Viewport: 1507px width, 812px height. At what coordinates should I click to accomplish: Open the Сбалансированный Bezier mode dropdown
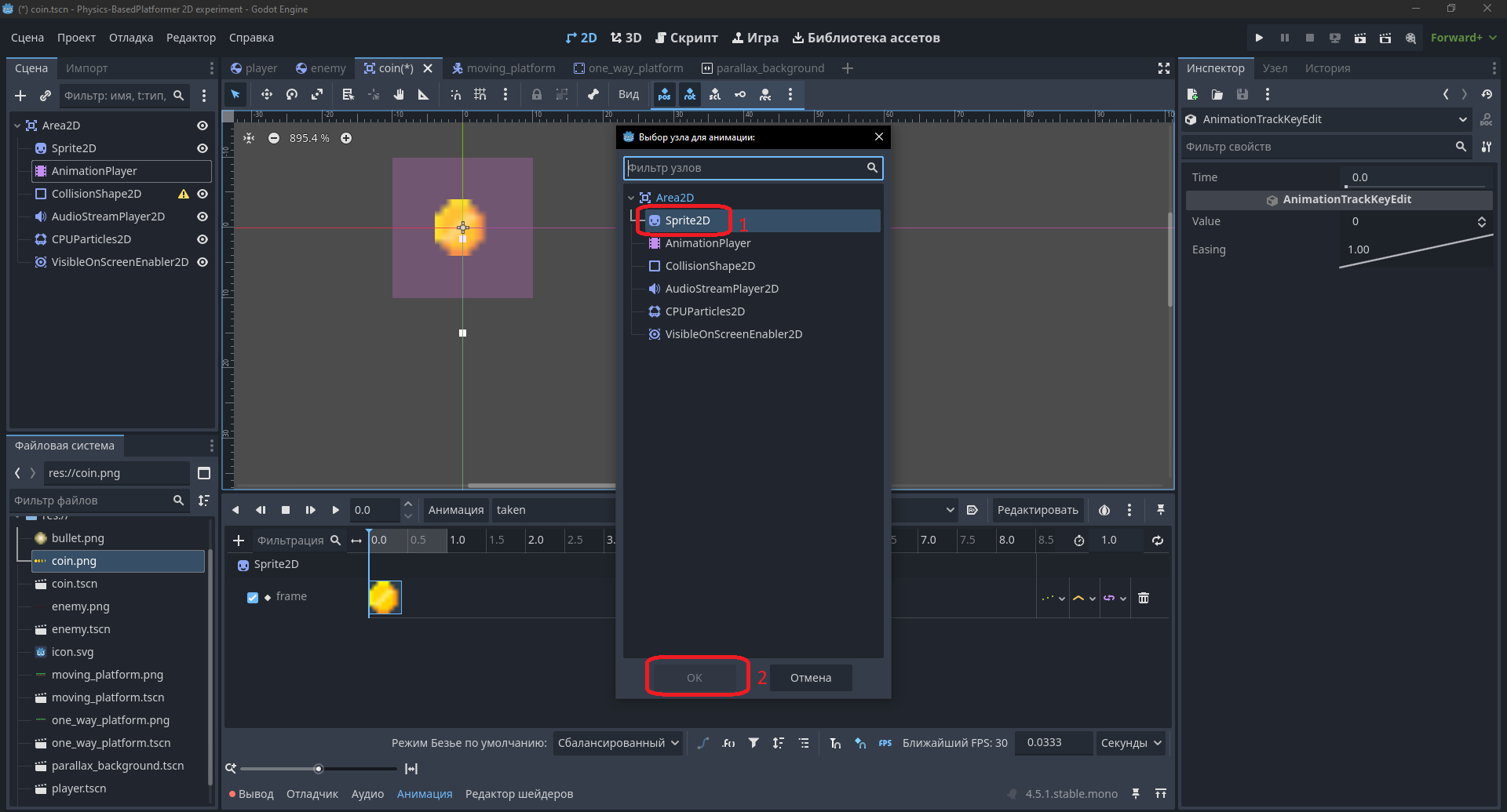coord(618,743)
